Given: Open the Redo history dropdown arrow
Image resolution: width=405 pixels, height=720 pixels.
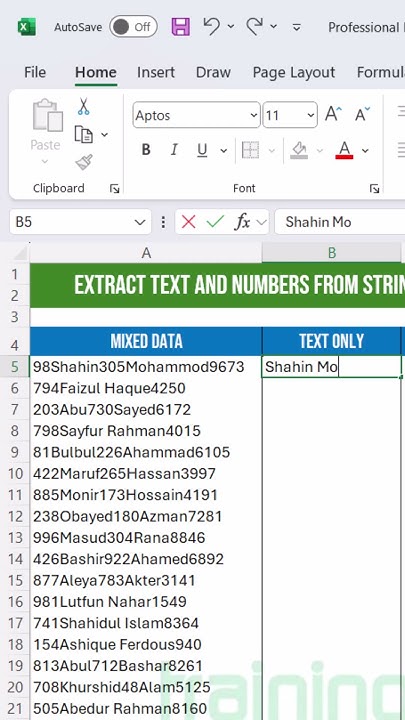Looking at the screenshot, I should 274,27.
